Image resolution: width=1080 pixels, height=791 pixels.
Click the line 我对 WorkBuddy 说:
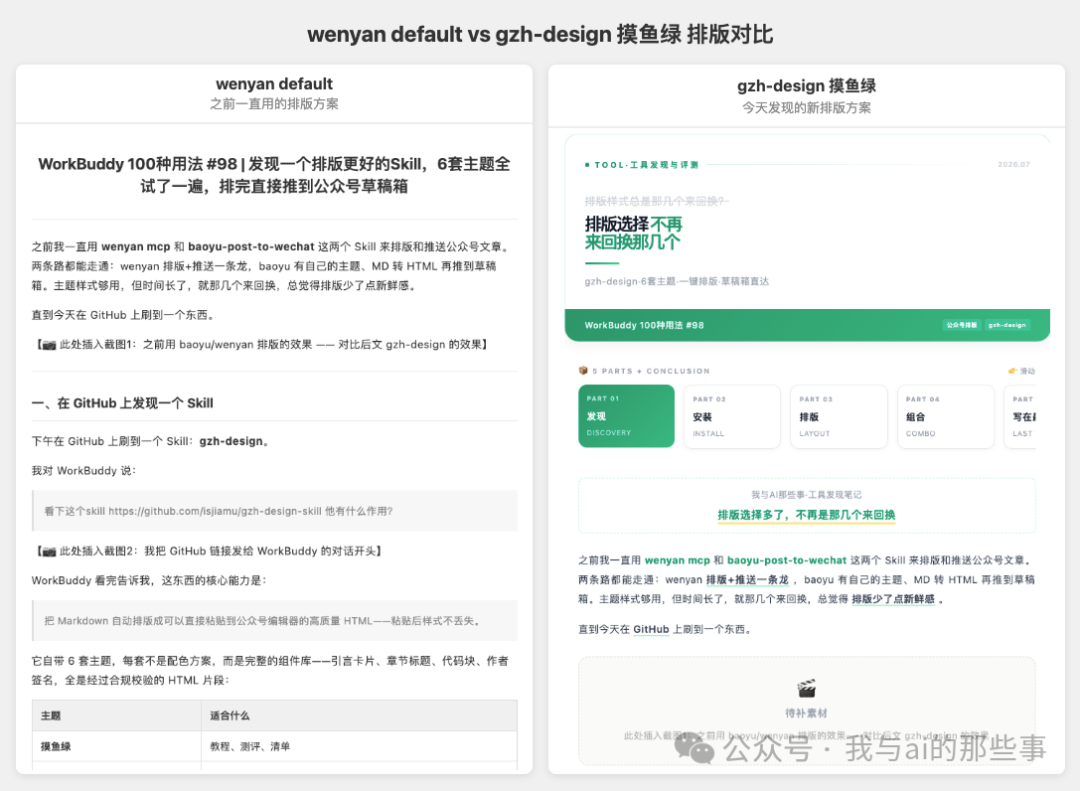click(84, 471)
